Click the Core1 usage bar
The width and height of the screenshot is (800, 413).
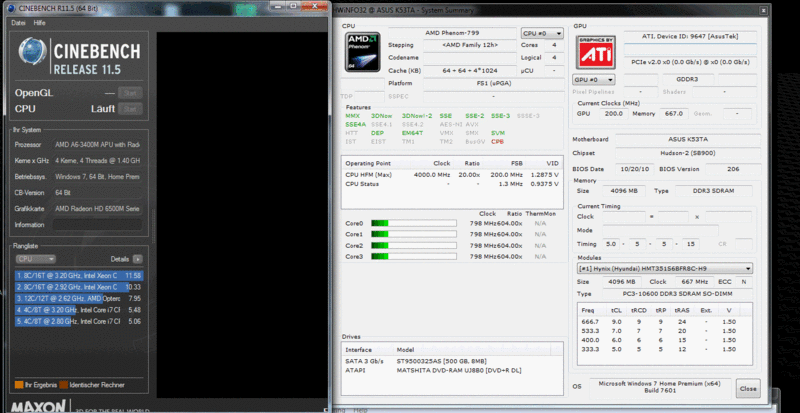point(414,234)
